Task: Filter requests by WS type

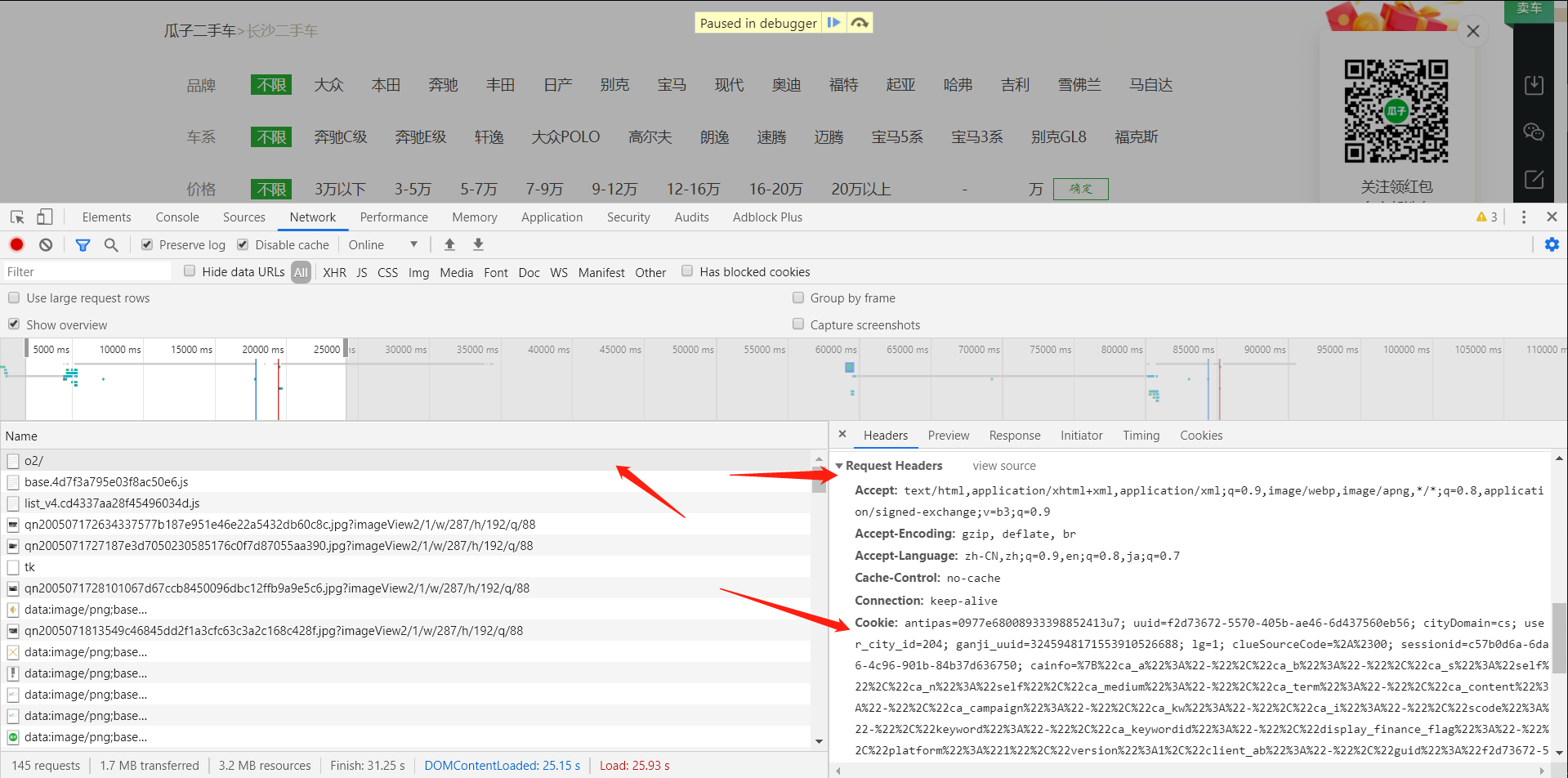Action: (x=559, y=272)
